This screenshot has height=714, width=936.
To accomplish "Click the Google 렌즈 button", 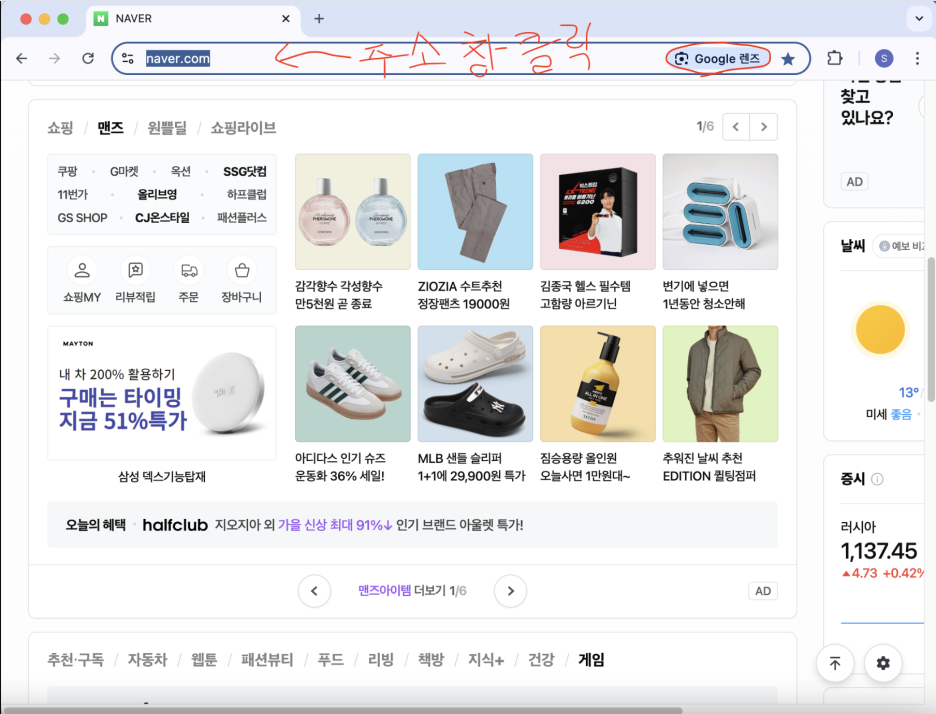I will coord(718,59).
